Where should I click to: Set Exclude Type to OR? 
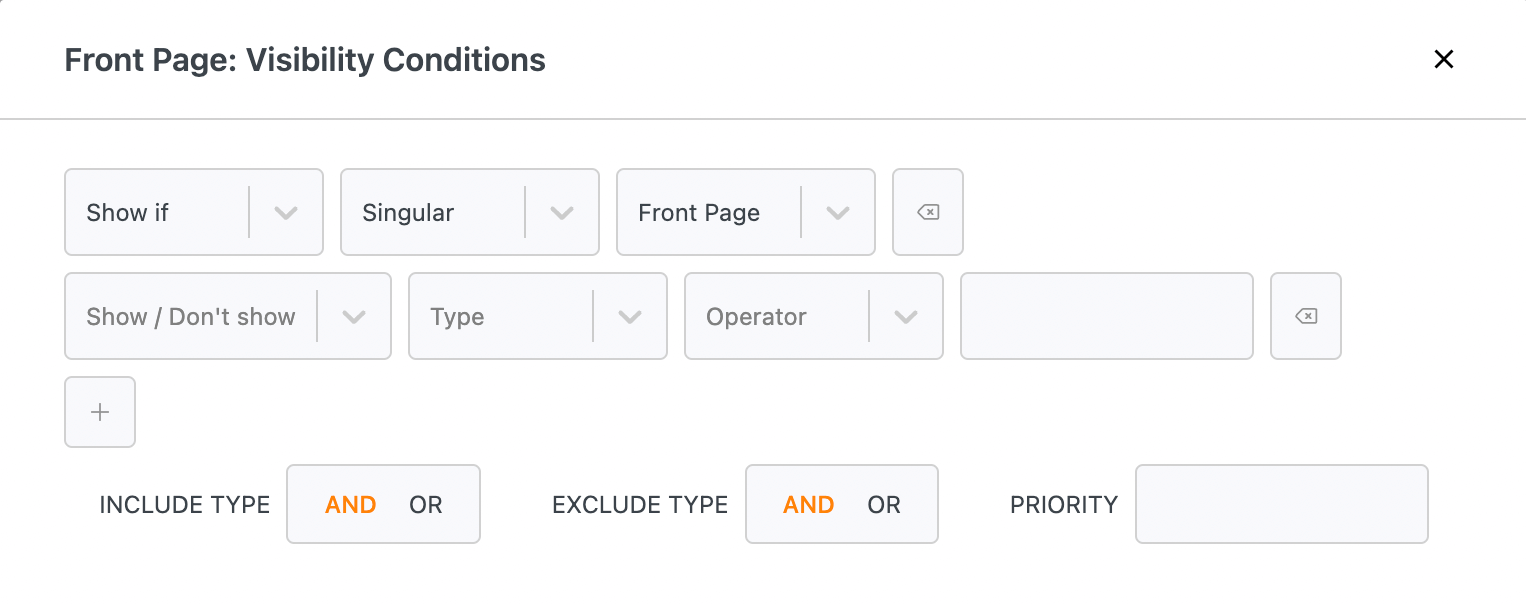coord(884,505)
